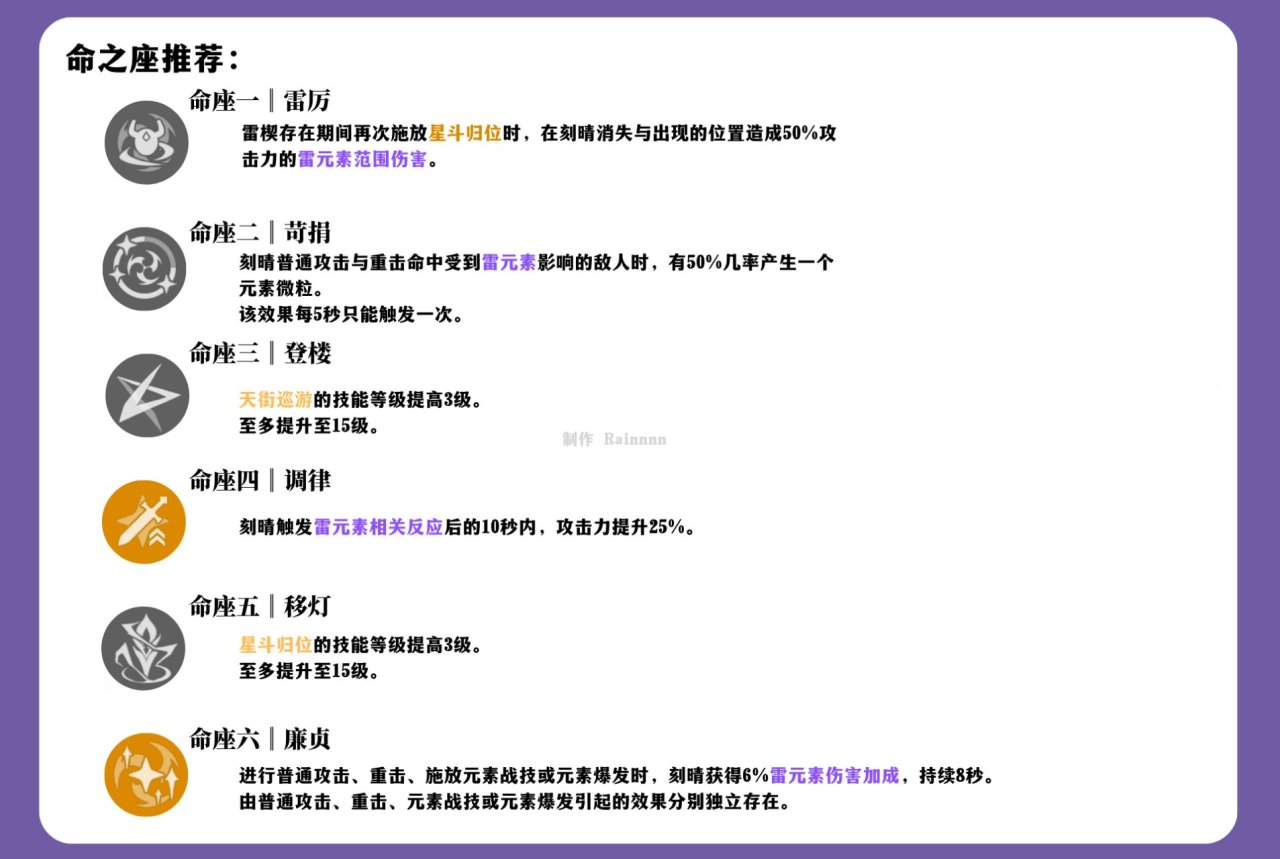Click the 命座二｜苛捐 title
The width and height of the screenshot is (1280, 859).
(x=260, y=233)
